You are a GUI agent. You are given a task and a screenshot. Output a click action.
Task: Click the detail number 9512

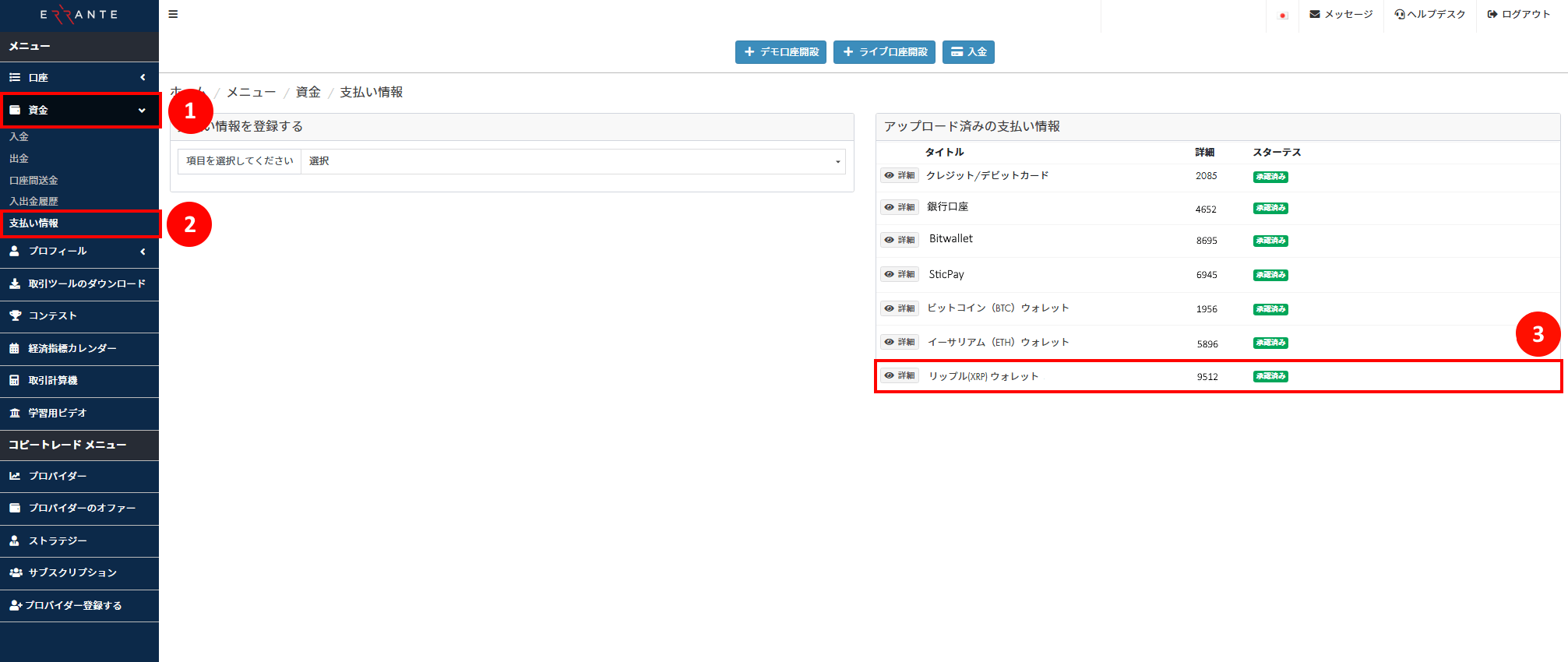(1207, 377)
